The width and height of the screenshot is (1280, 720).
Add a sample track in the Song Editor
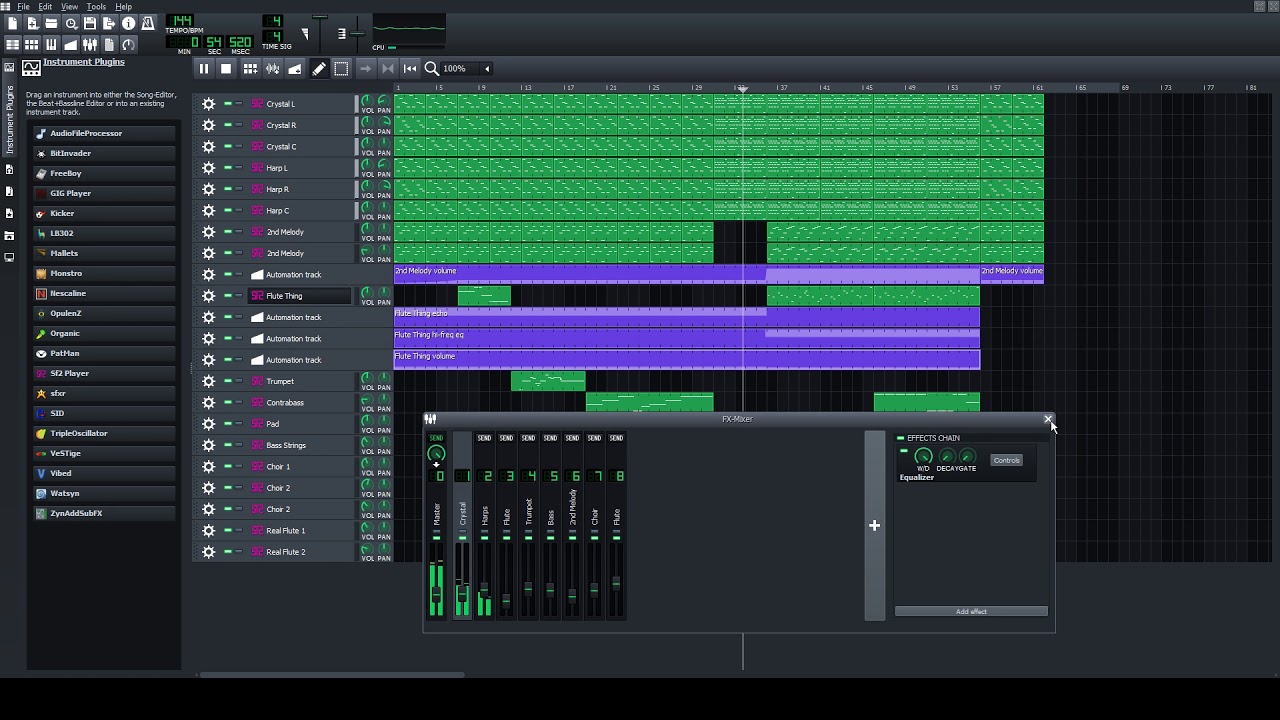click(x=272, y=69)
